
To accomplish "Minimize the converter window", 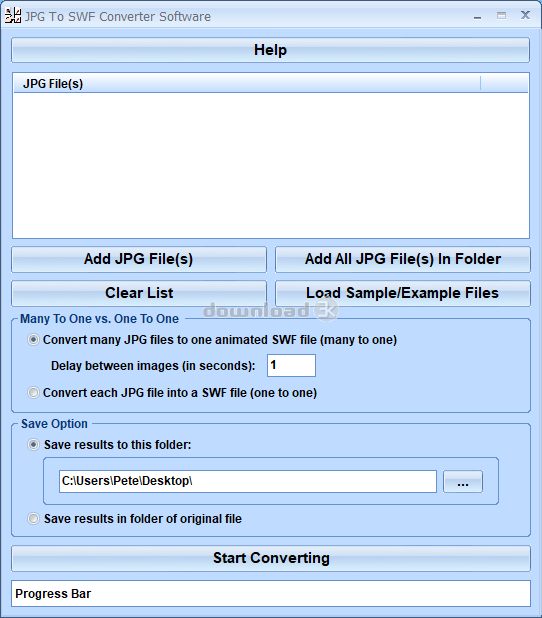I will (477, 16).
